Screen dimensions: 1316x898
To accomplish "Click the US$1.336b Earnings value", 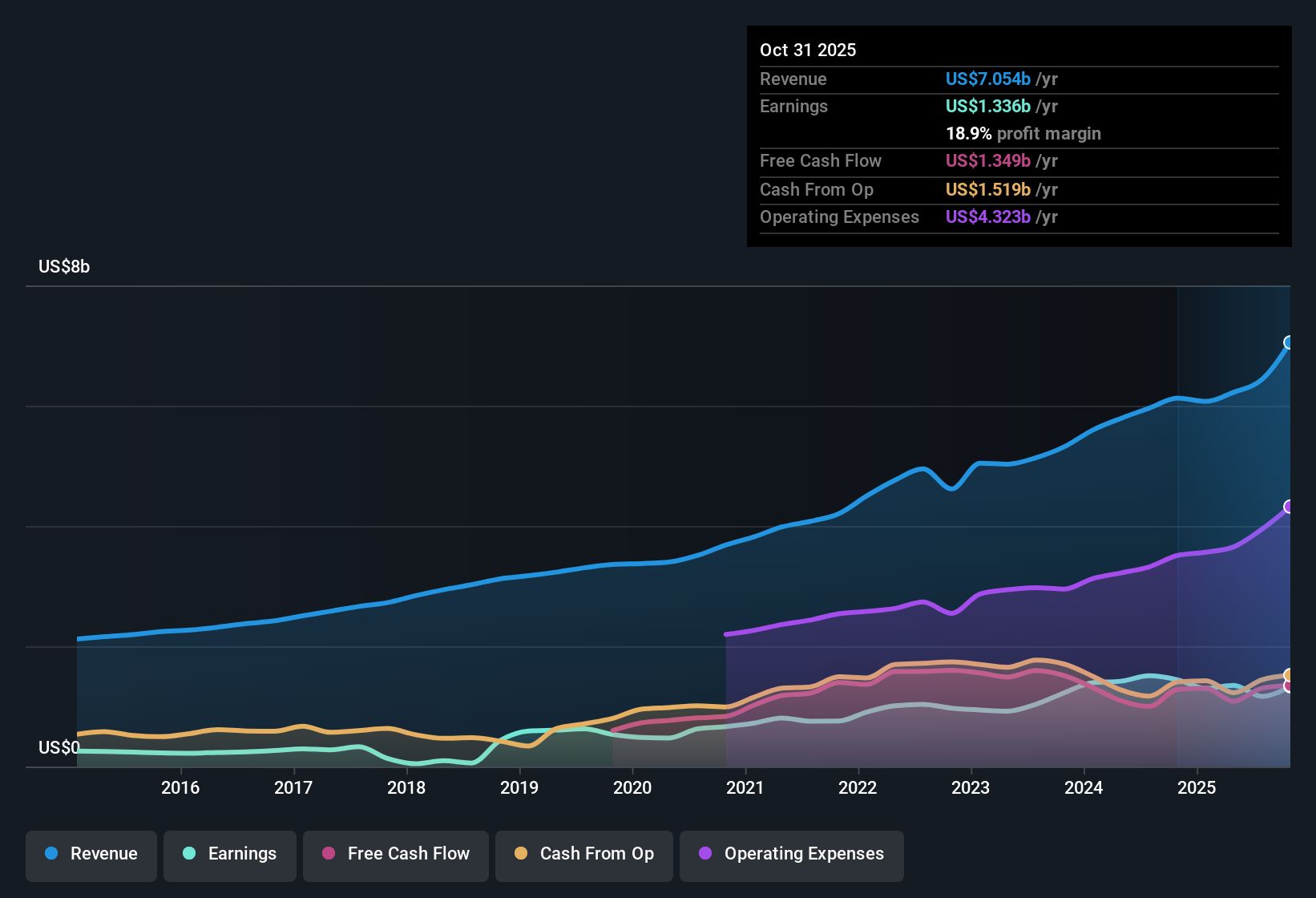I will point(987,106).
